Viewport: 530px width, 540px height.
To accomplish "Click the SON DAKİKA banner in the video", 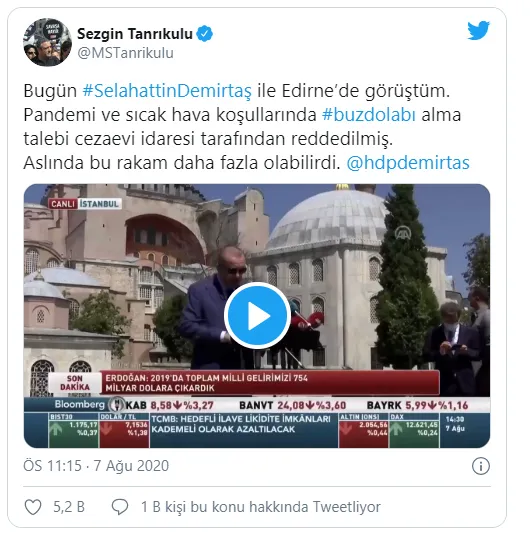I will point(75,383).
